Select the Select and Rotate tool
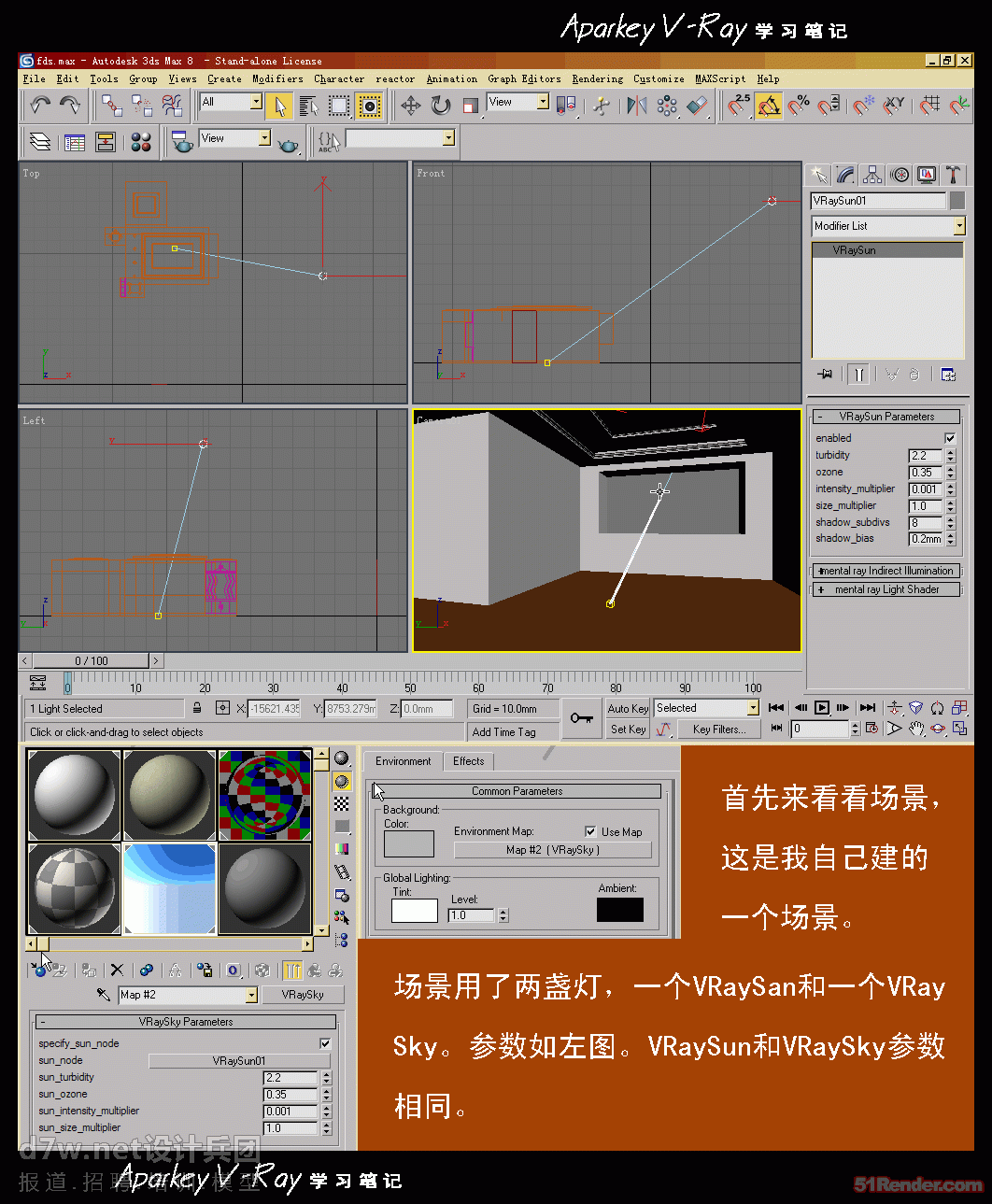 tap(441, 106)
